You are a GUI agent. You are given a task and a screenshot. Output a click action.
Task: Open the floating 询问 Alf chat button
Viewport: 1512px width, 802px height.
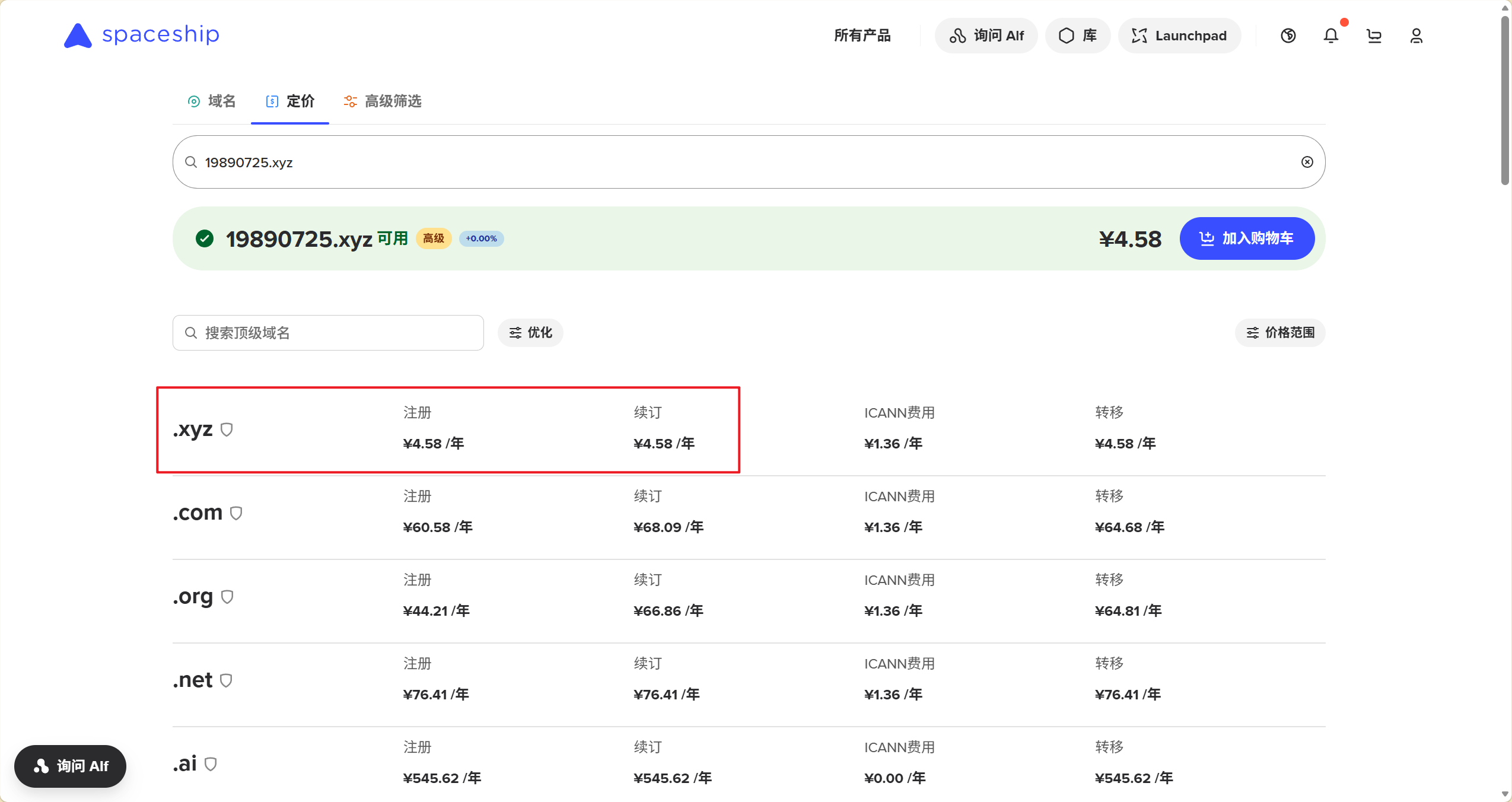tap(70, 766)
